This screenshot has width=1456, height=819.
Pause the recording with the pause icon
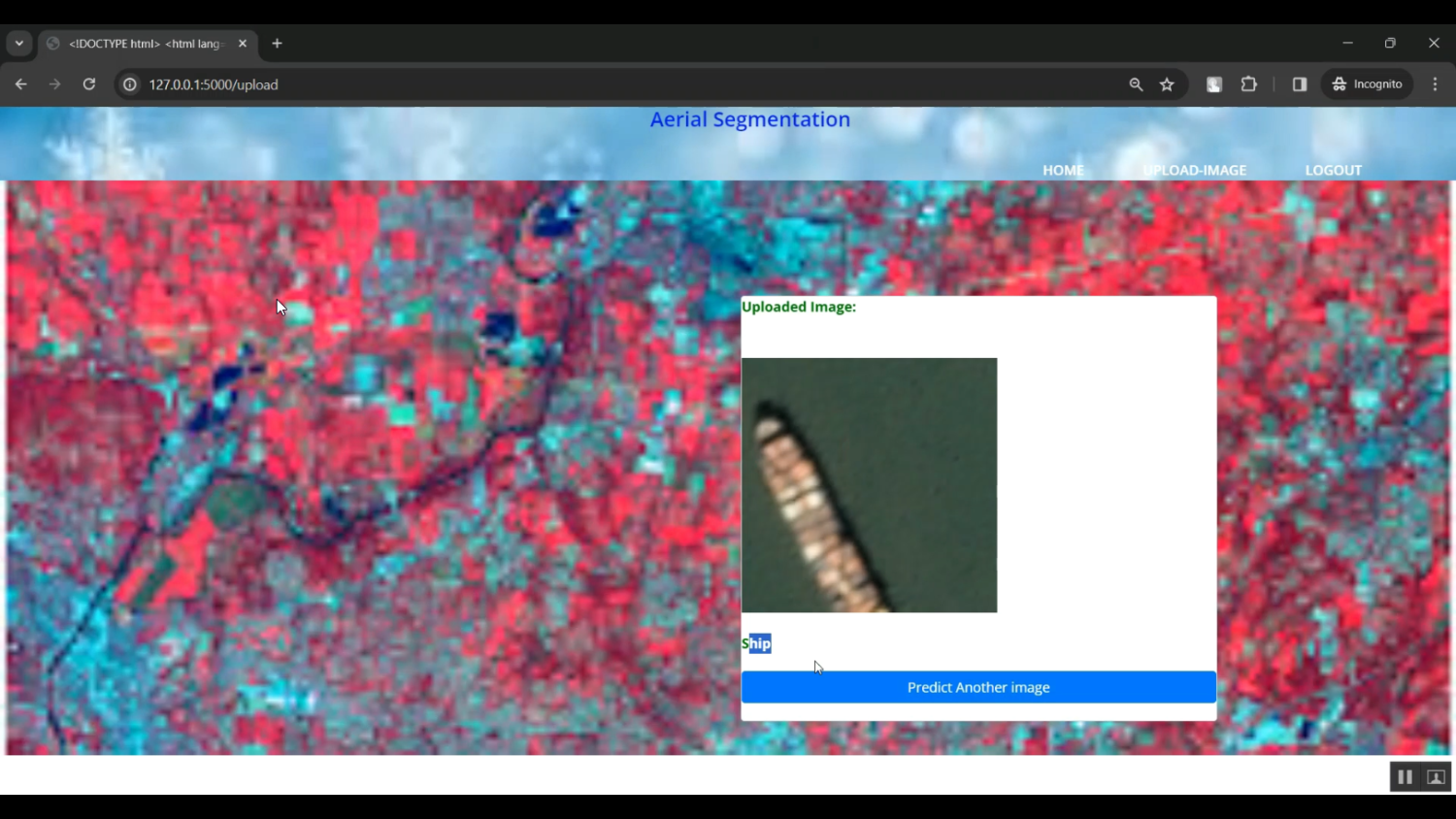coord(1405,777)
